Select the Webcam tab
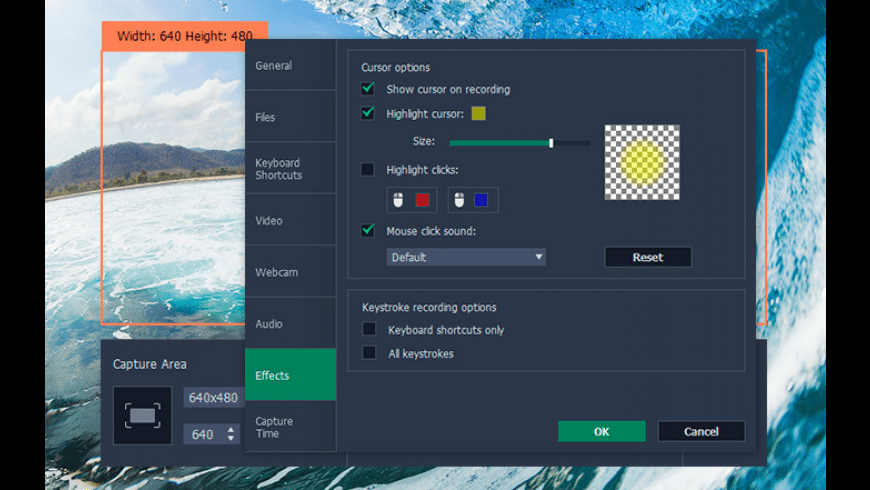This screenshot has width=870, height=490. [290, 271]
